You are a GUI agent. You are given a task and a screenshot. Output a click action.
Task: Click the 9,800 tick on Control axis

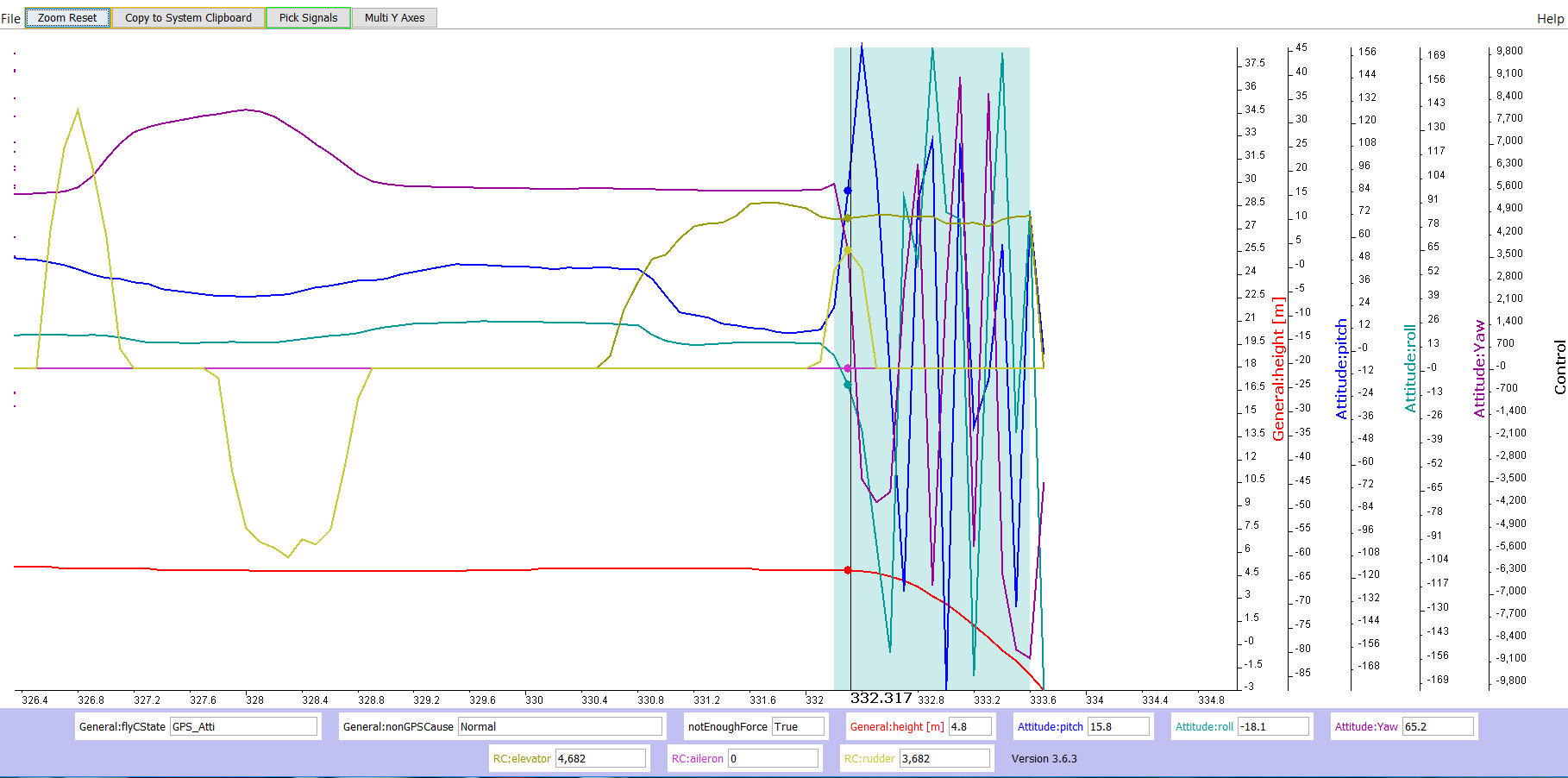(x=1509, y=51)
